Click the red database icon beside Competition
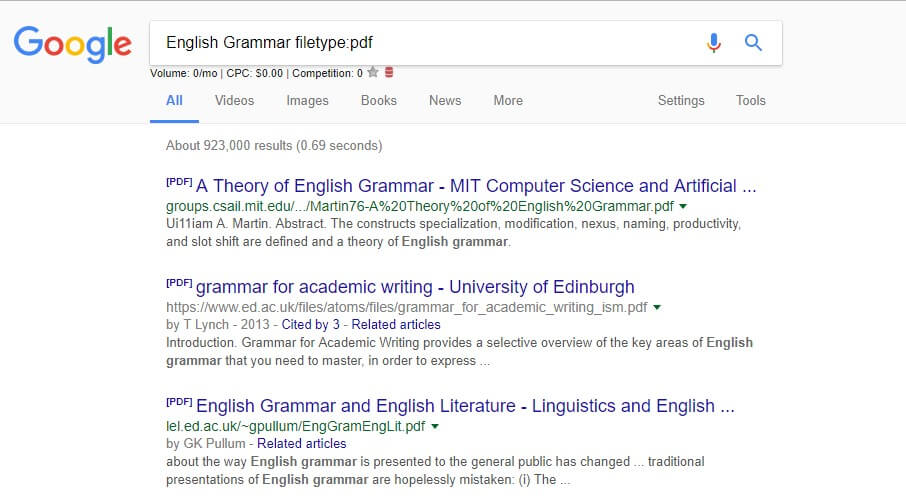Image resolution: width=906 pixels, height=500 pixels. (389, 73)
